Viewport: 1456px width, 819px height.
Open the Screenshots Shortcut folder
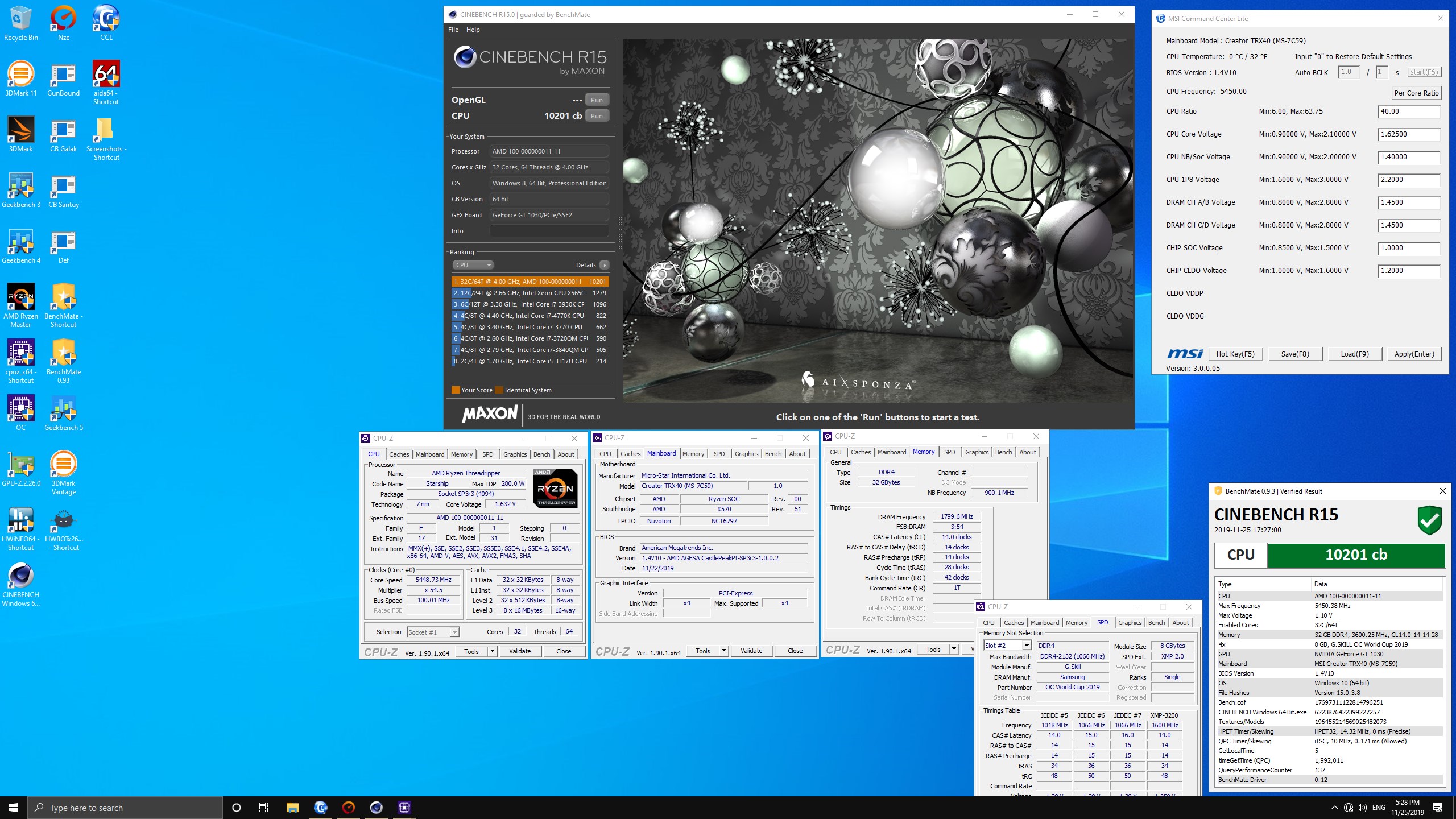[x=106, y=138]
